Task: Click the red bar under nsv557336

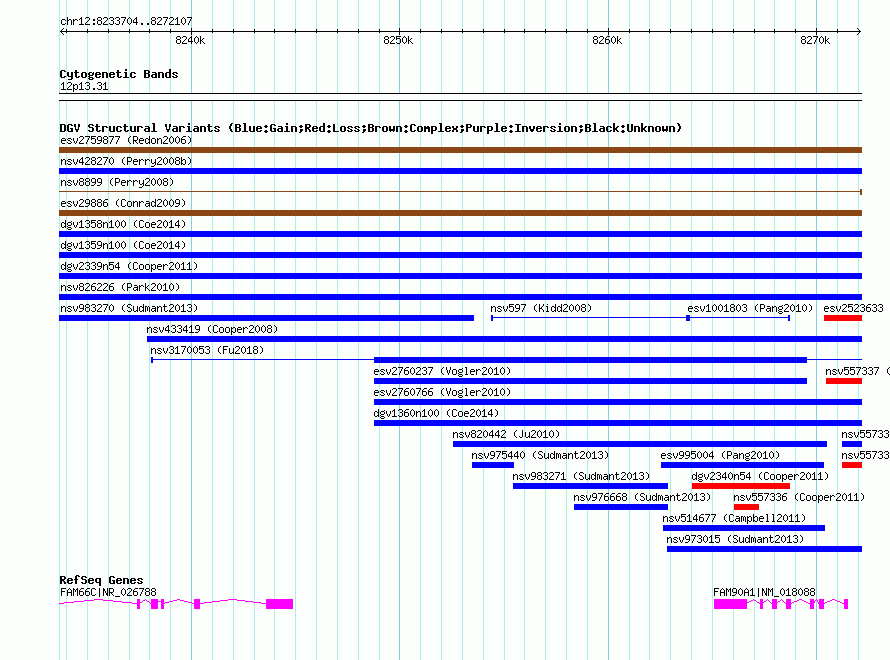Action: 746,507
